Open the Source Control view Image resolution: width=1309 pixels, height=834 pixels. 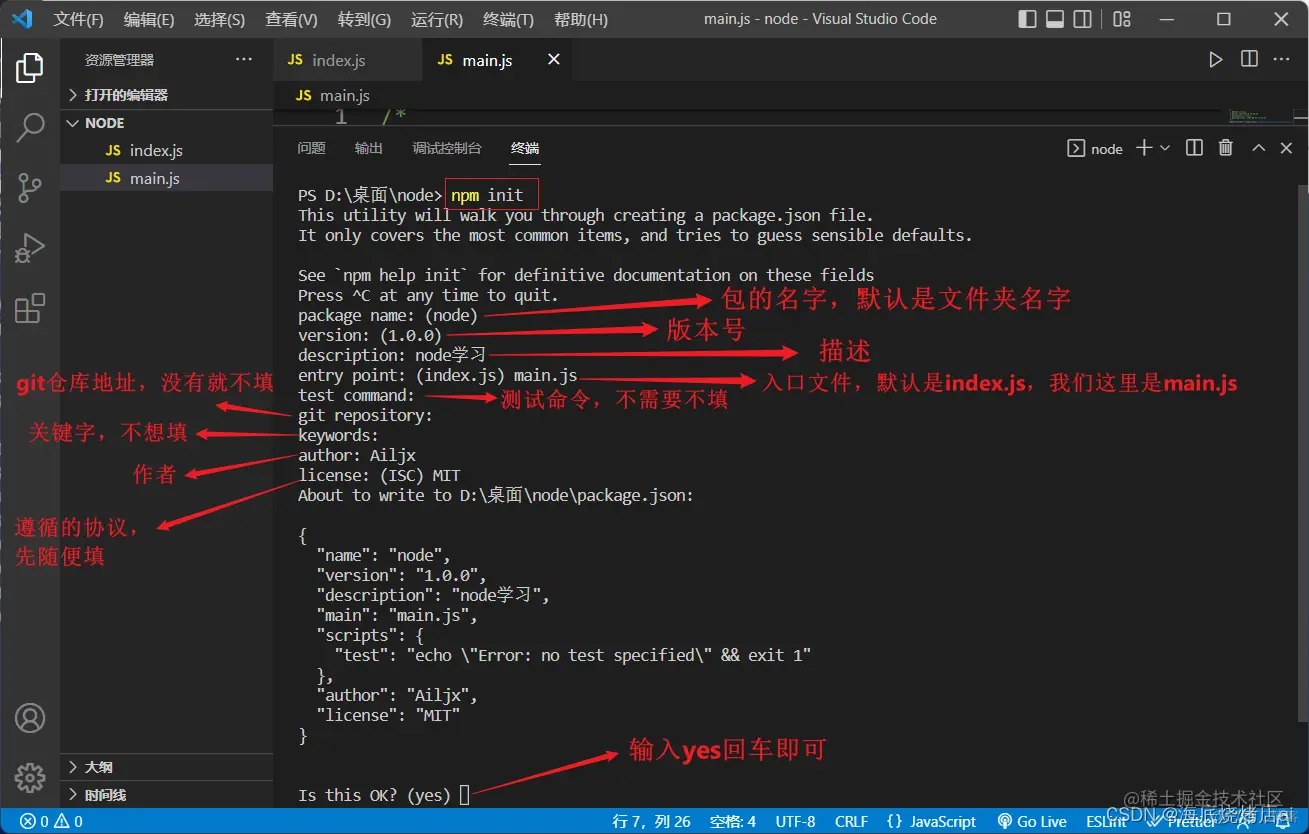click(30, 187)
